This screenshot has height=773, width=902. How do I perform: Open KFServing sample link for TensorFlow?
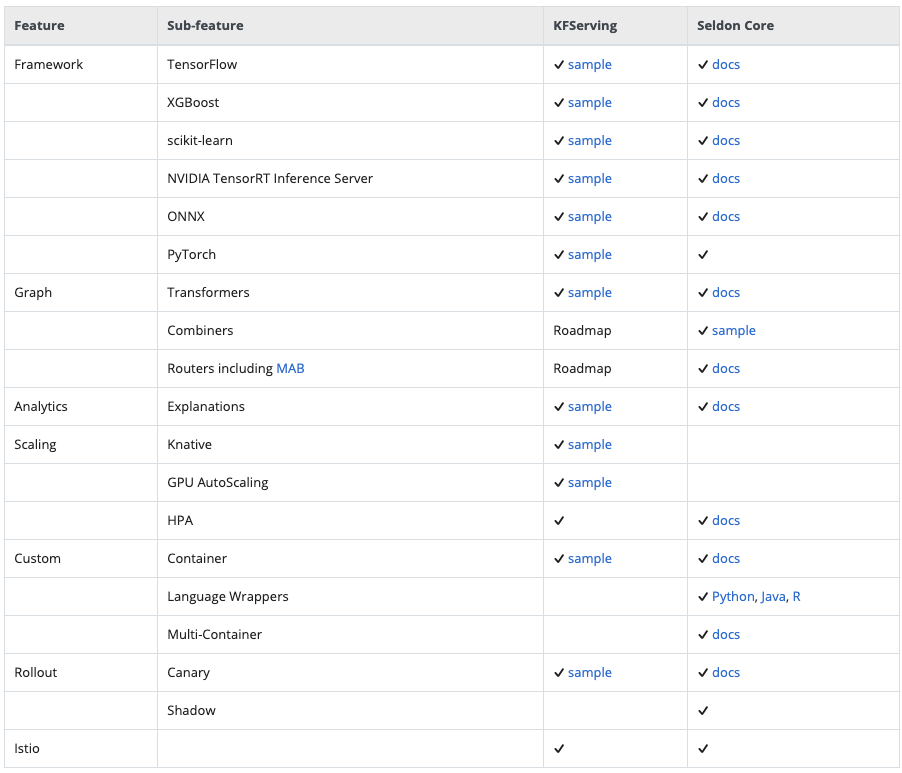click(589, 64)
